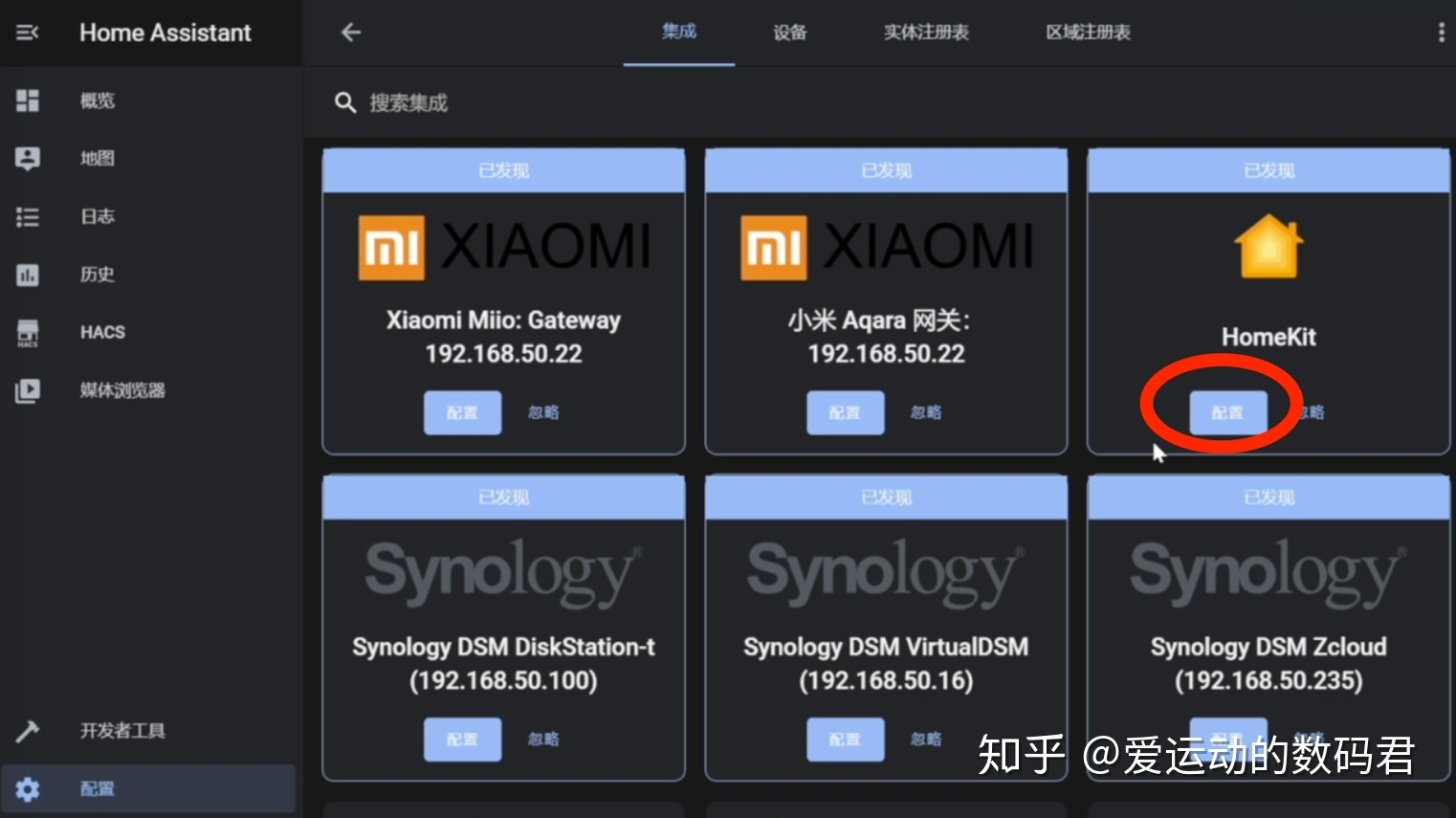Configure Synology DSM VirtualDSM

click(x=846, y=740)
